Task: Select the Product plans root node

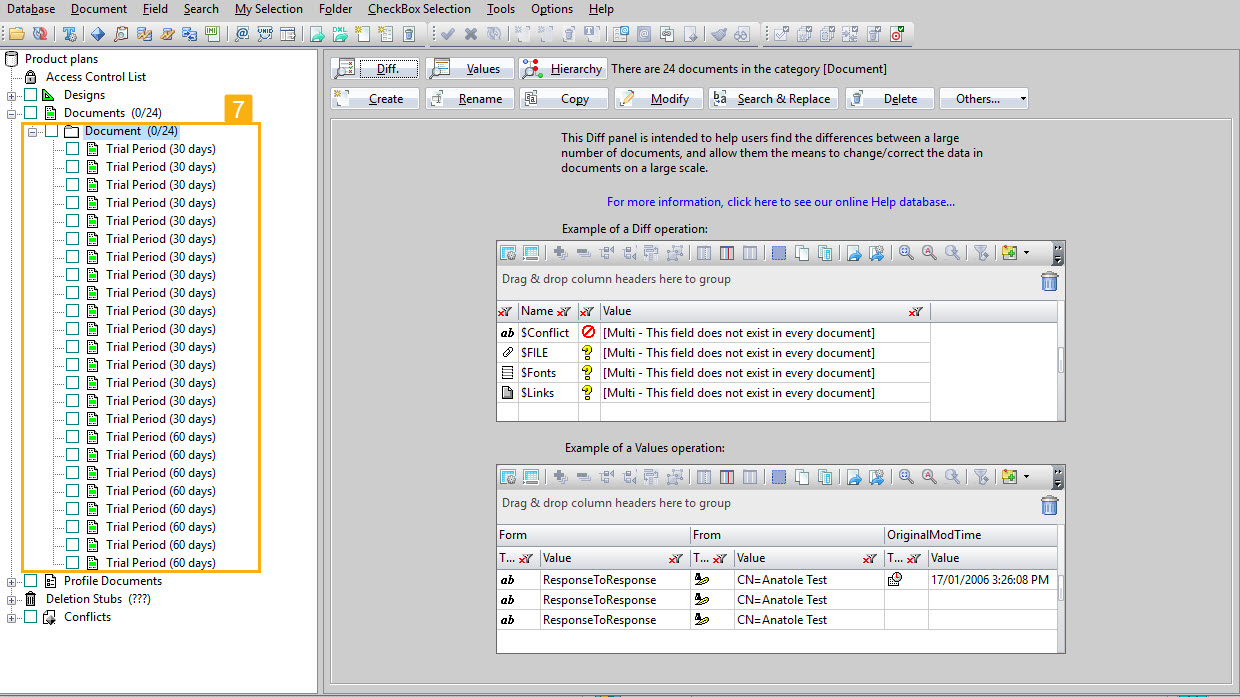Action: (61, 59)
